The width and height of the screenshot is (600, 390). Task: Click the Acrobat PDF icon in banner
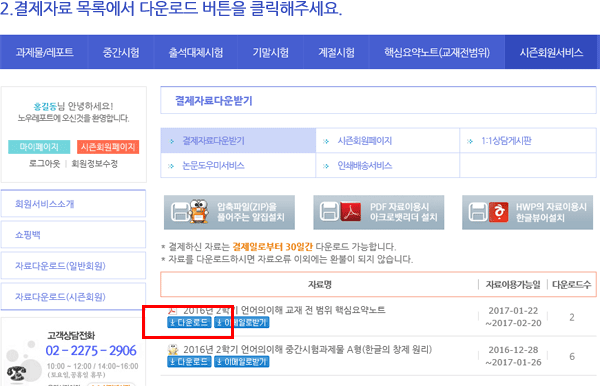(351, 212)
